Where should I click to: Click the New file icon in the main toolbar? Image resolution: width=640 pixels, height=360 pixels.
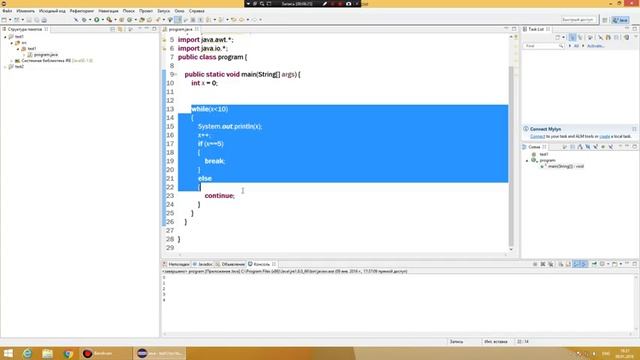[4, 20]
